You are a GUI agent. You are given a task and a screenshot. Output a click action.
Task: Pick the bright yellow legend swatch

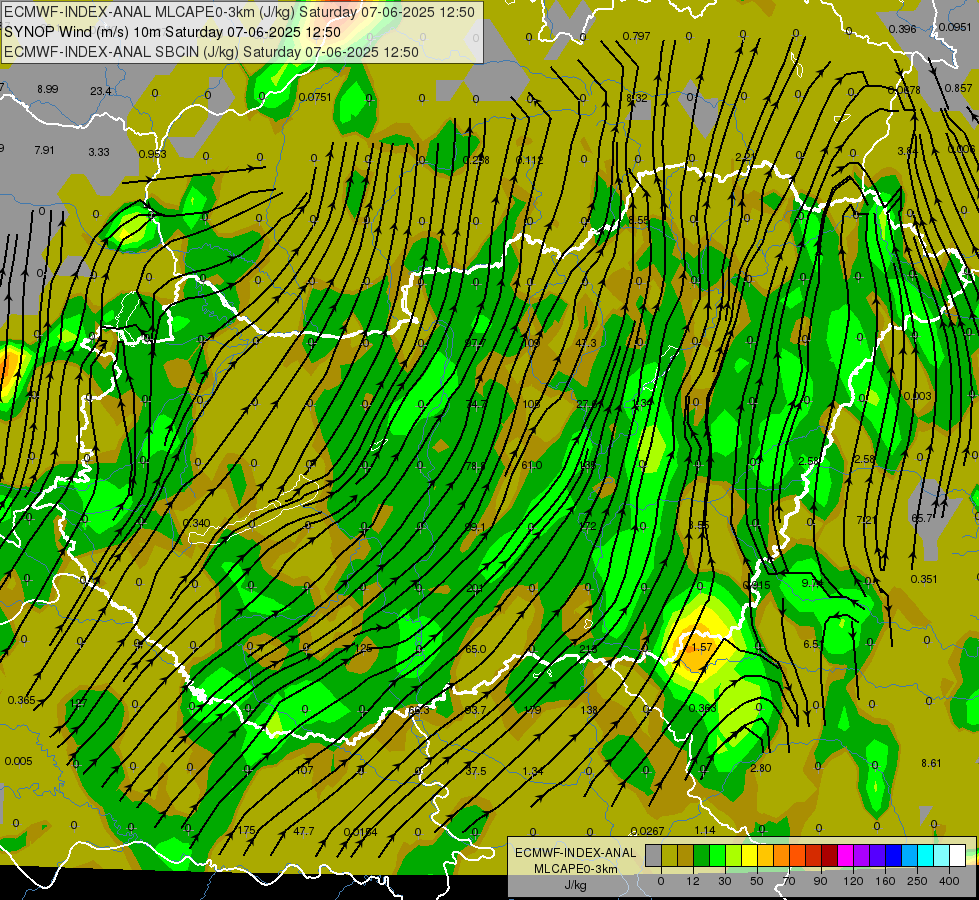749,855
